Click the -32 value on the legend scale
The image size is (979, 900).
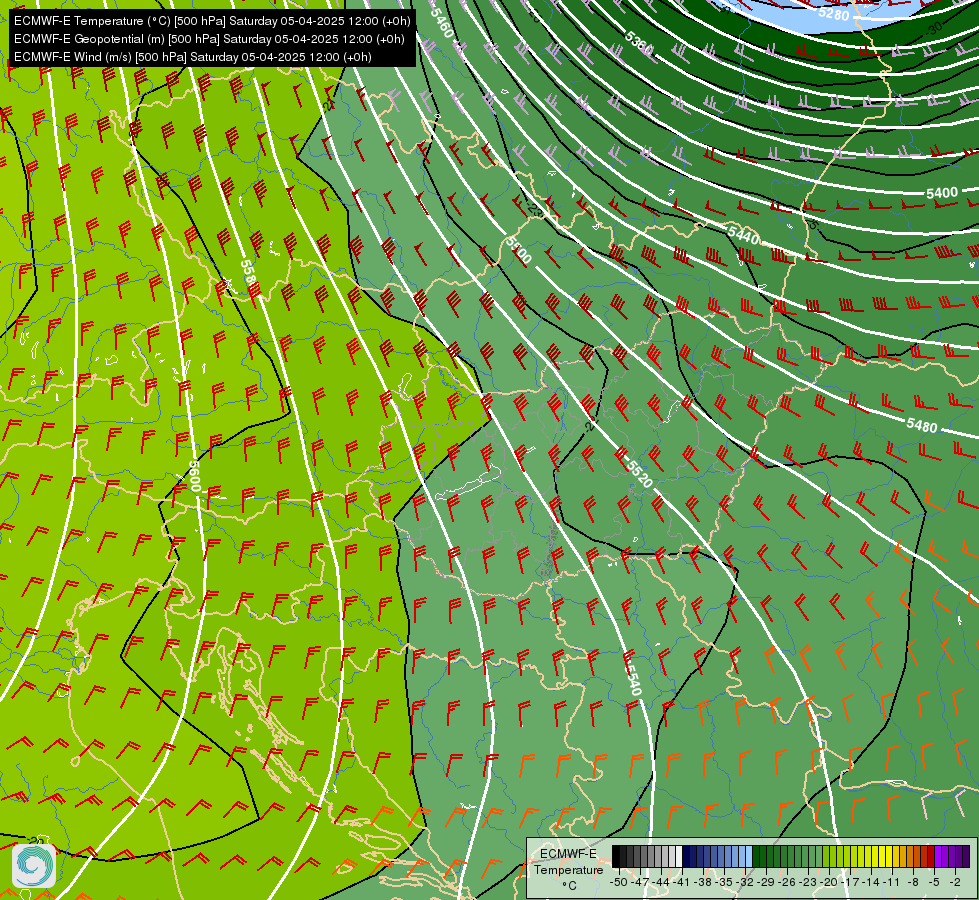[747, 882]
